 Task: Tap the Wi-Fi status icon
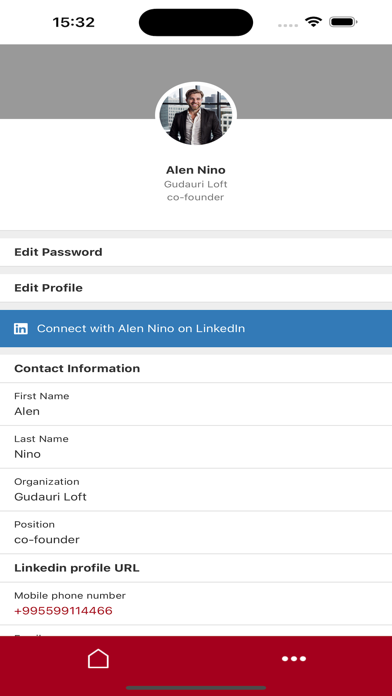coord(313,22)
